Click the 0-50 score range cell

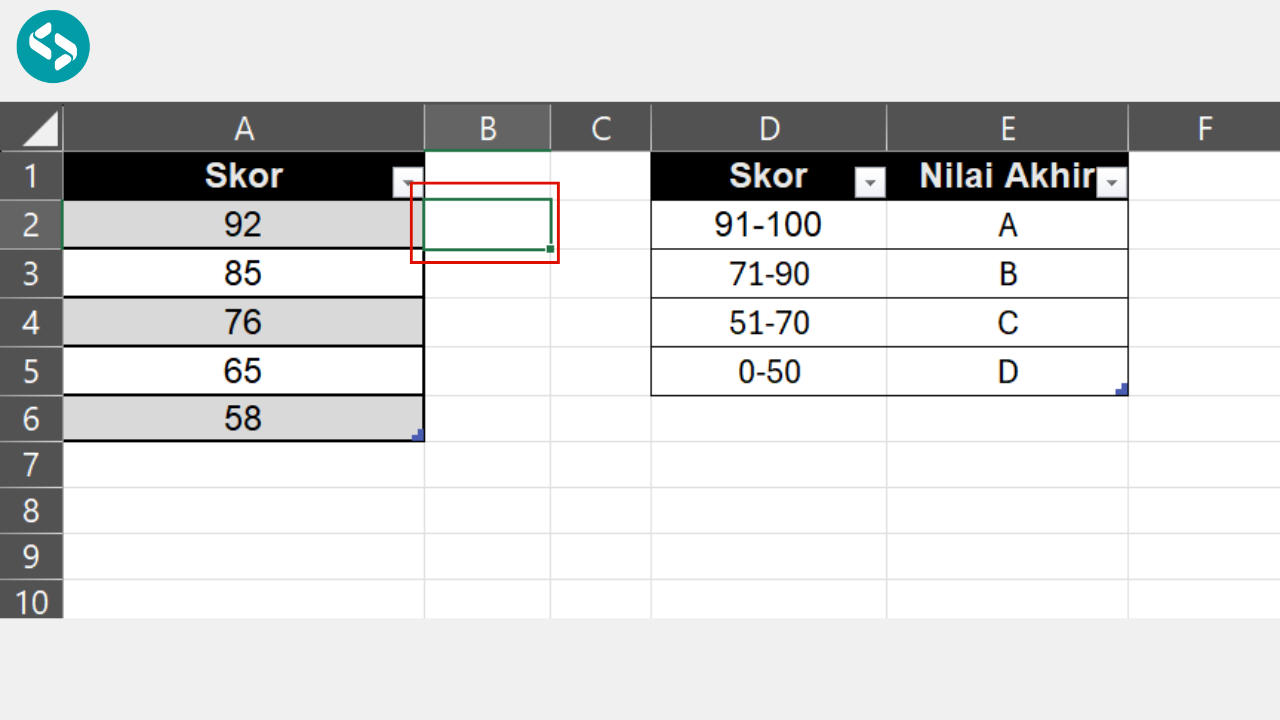point(768,372)
